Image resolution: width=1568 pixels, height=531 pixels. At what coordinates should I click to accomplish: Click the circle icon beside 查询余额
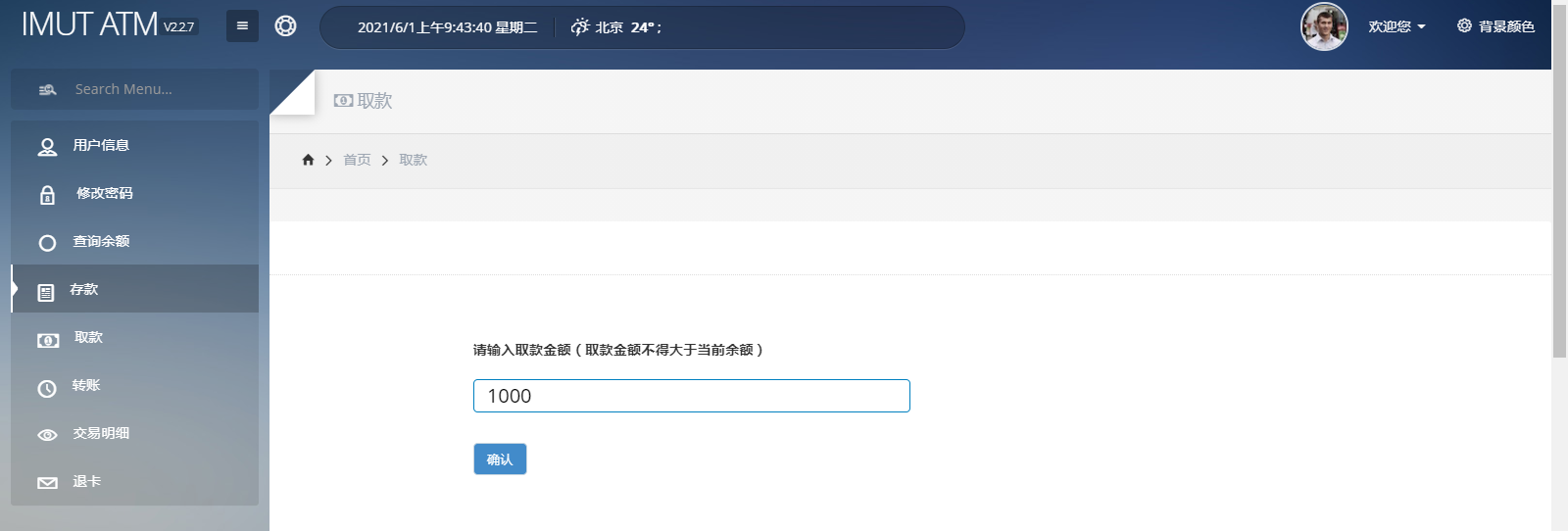[47, 243]
